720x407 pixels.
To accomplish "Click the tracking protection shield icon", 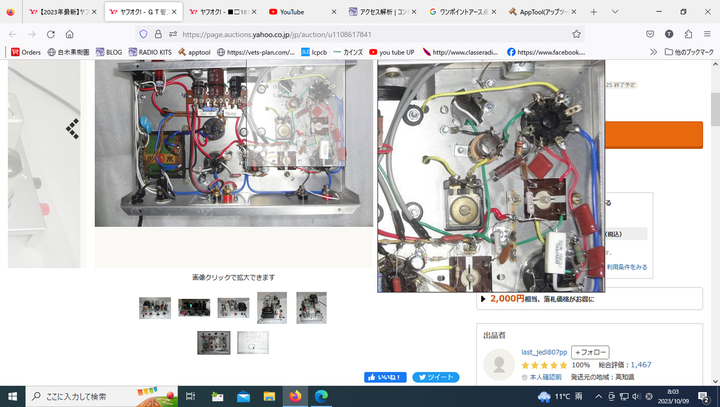I will 144,33.
